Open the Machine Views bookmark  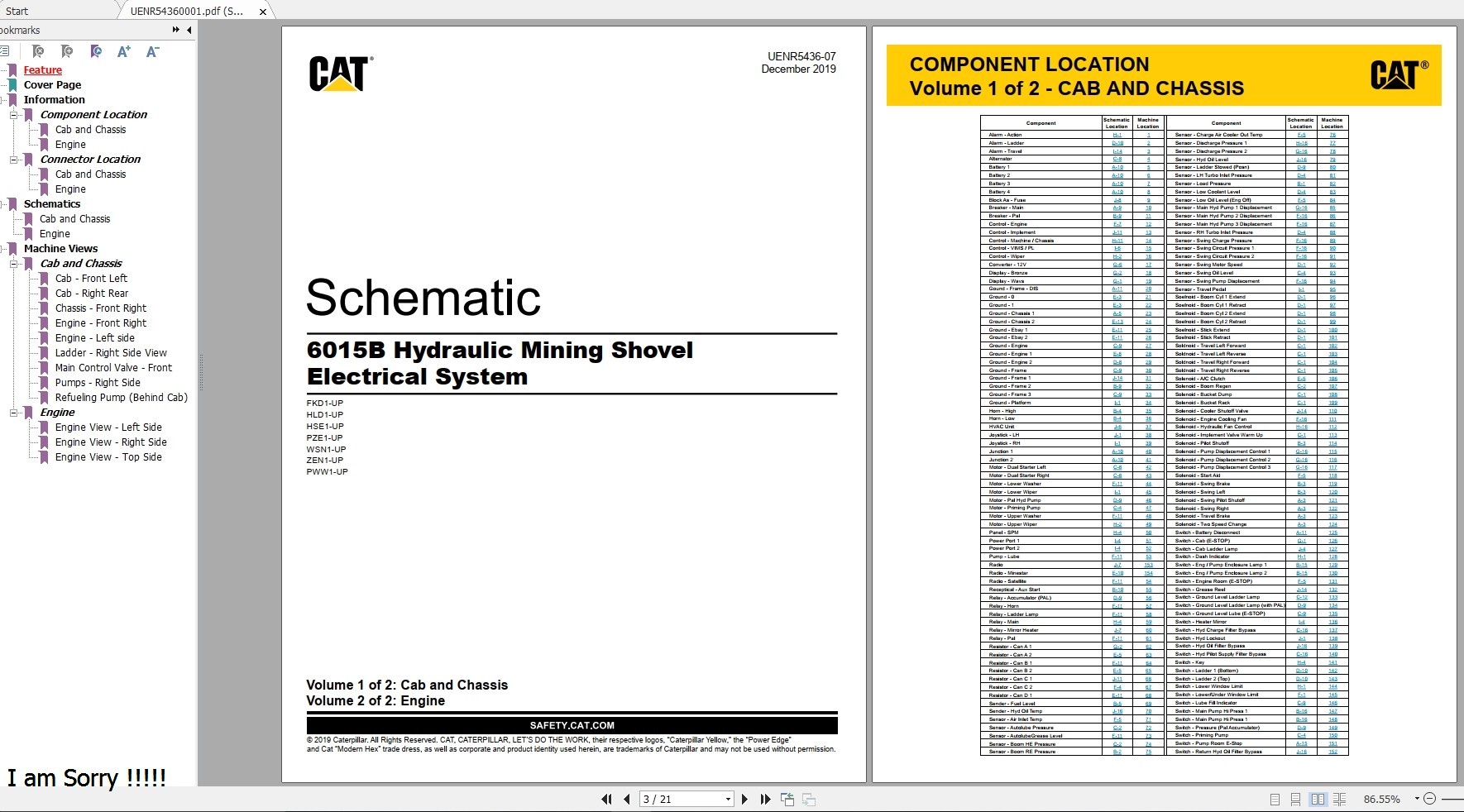coord(60,249)
